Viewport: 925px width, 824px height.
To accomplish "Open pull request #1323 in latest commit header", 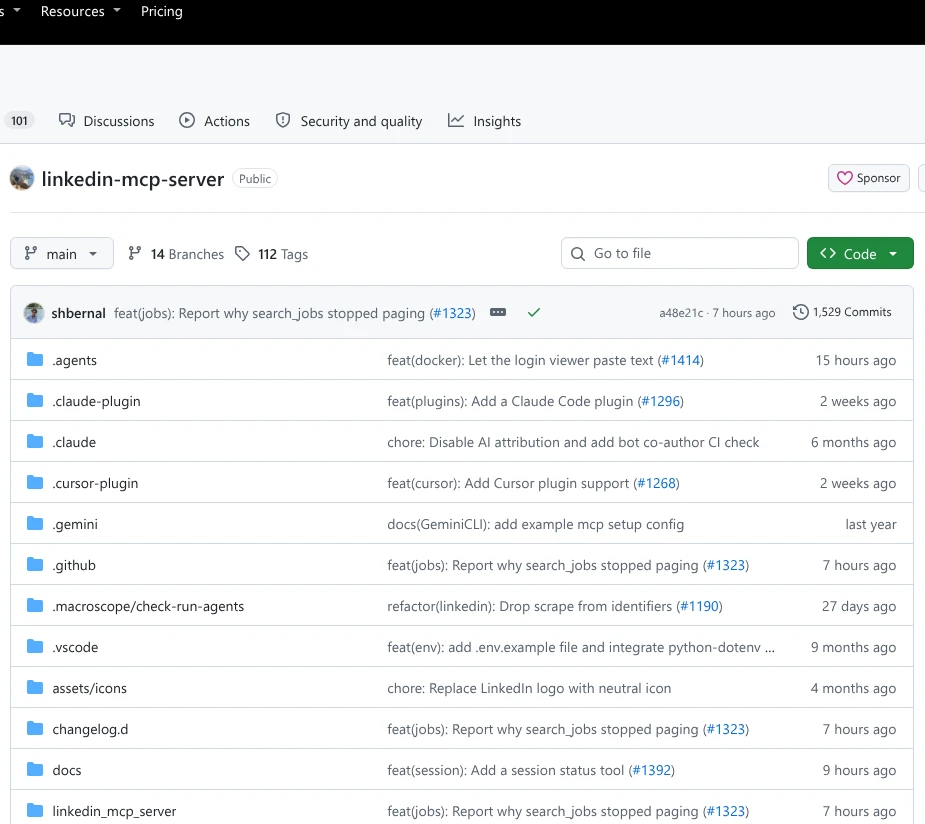I will [x=453, y=313].
